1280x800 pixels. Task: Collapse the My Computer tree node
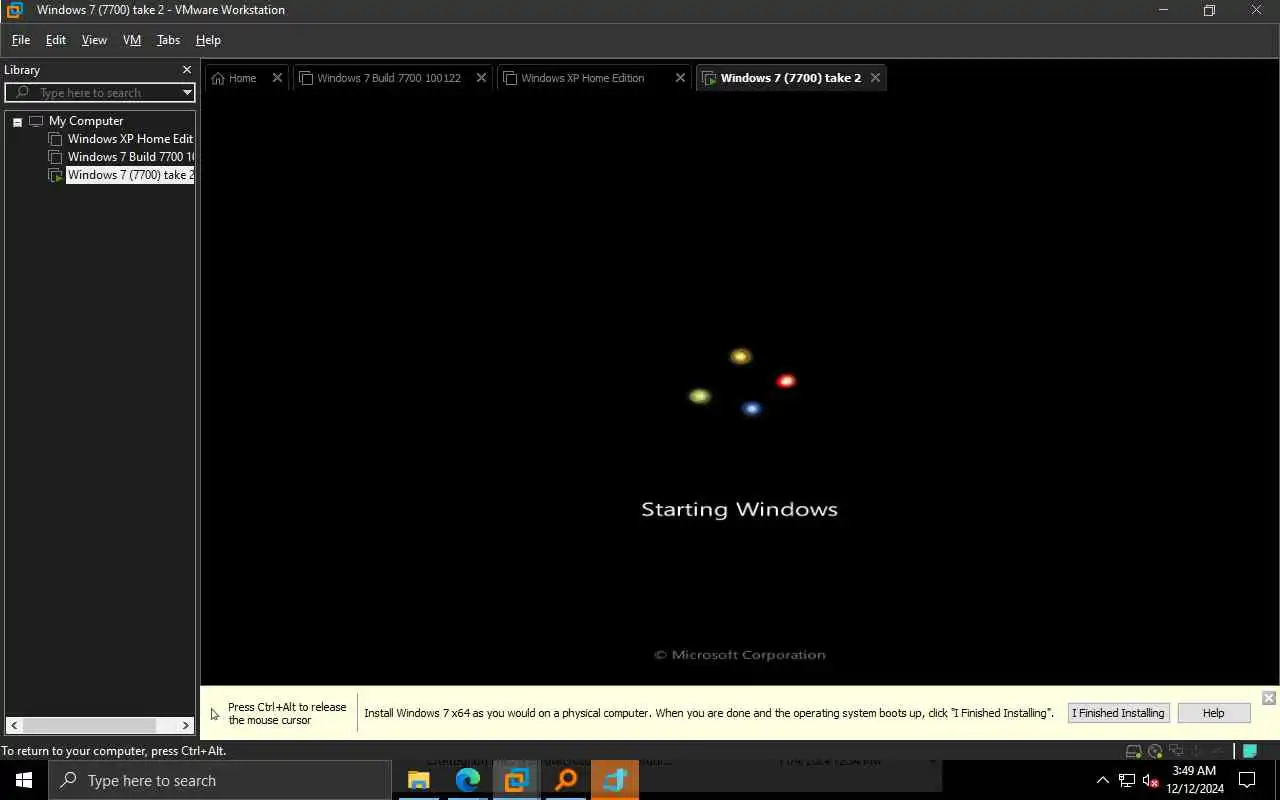[x=17, y=121]
